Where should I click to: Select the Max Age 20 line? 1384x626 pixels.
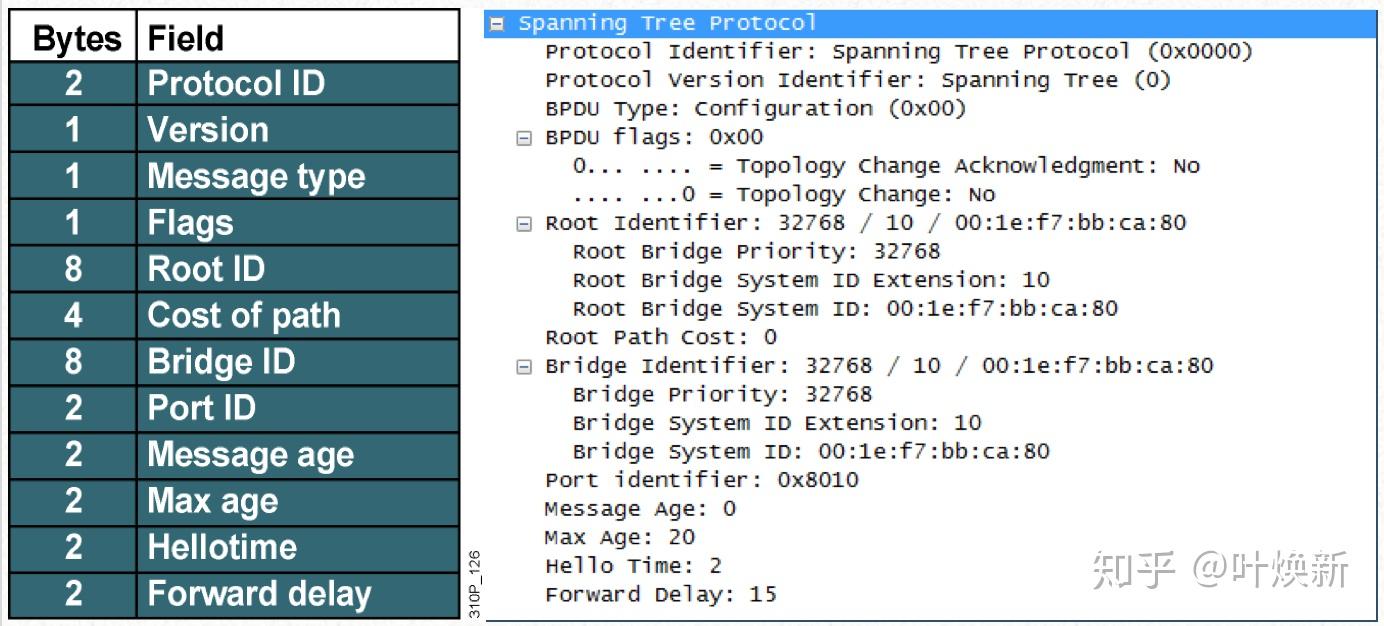click(619, 537)
